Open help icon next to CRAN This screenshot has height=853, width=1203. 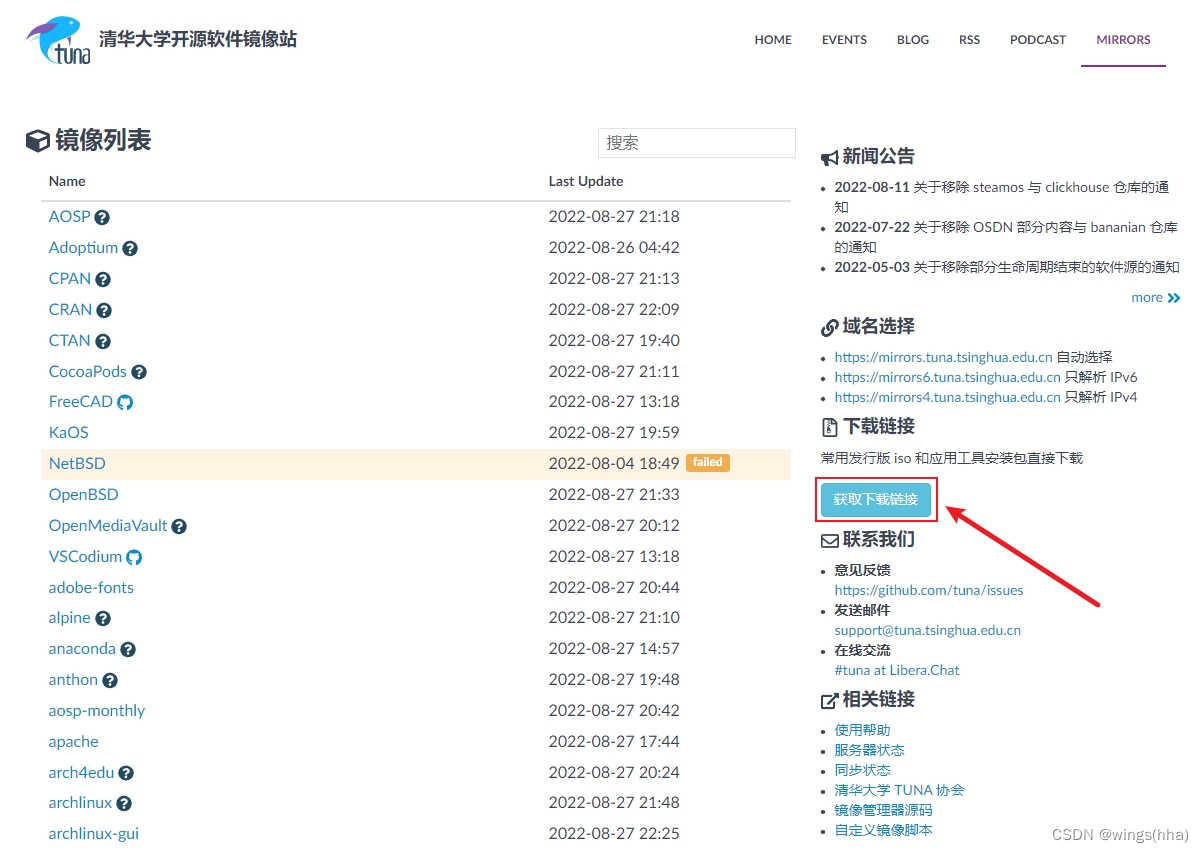104,310
